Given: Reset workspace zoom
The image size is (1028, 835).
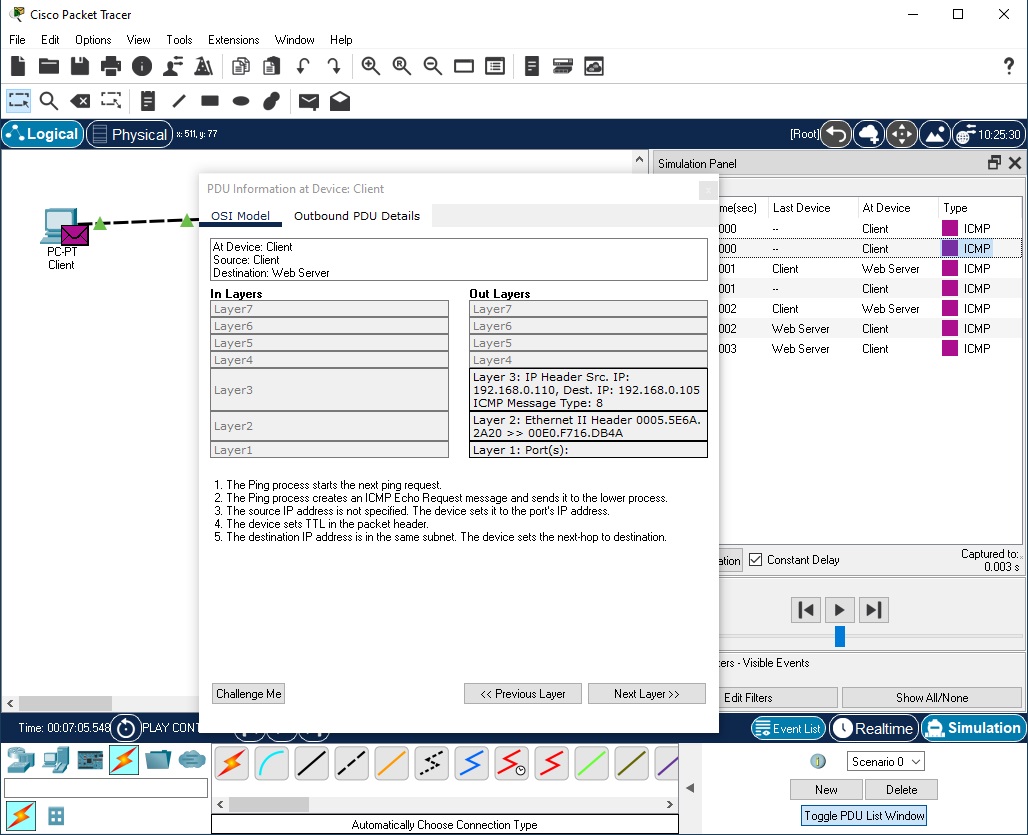Looking at the screenshot, I should click(x=402, y=66).
